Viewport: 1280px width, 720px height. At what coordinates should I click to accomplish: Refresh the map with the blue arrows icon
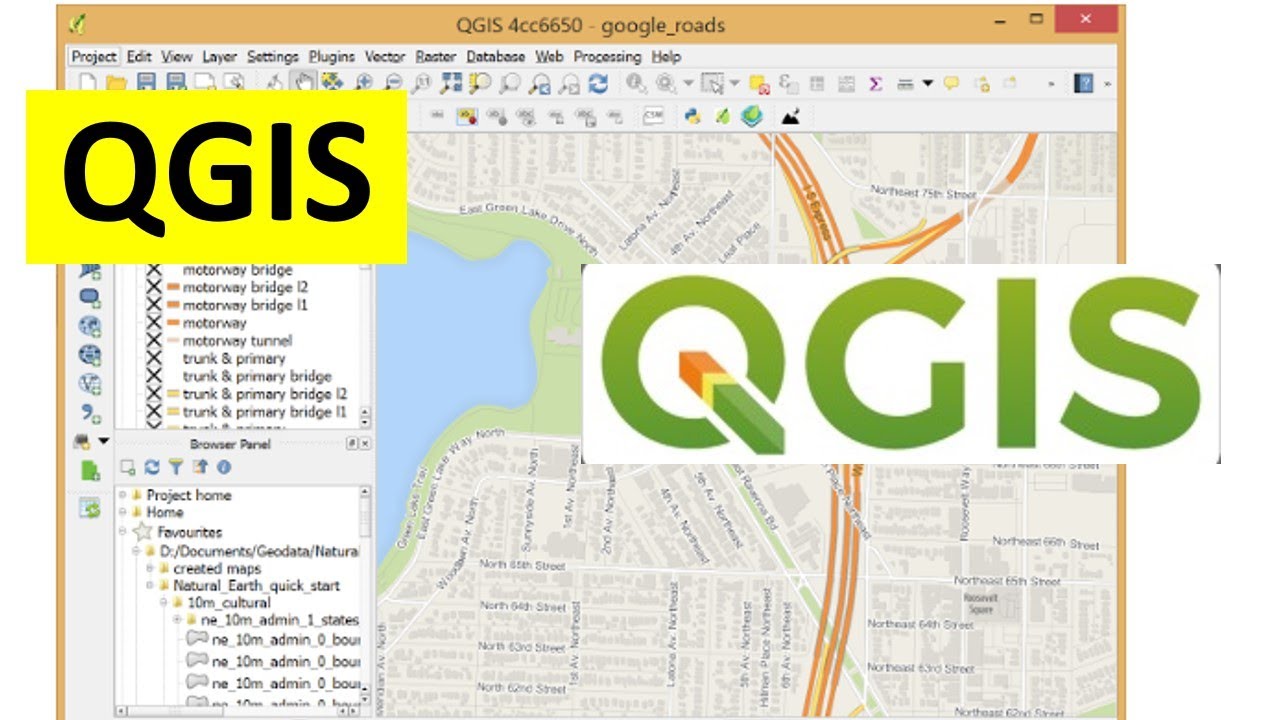598,83
